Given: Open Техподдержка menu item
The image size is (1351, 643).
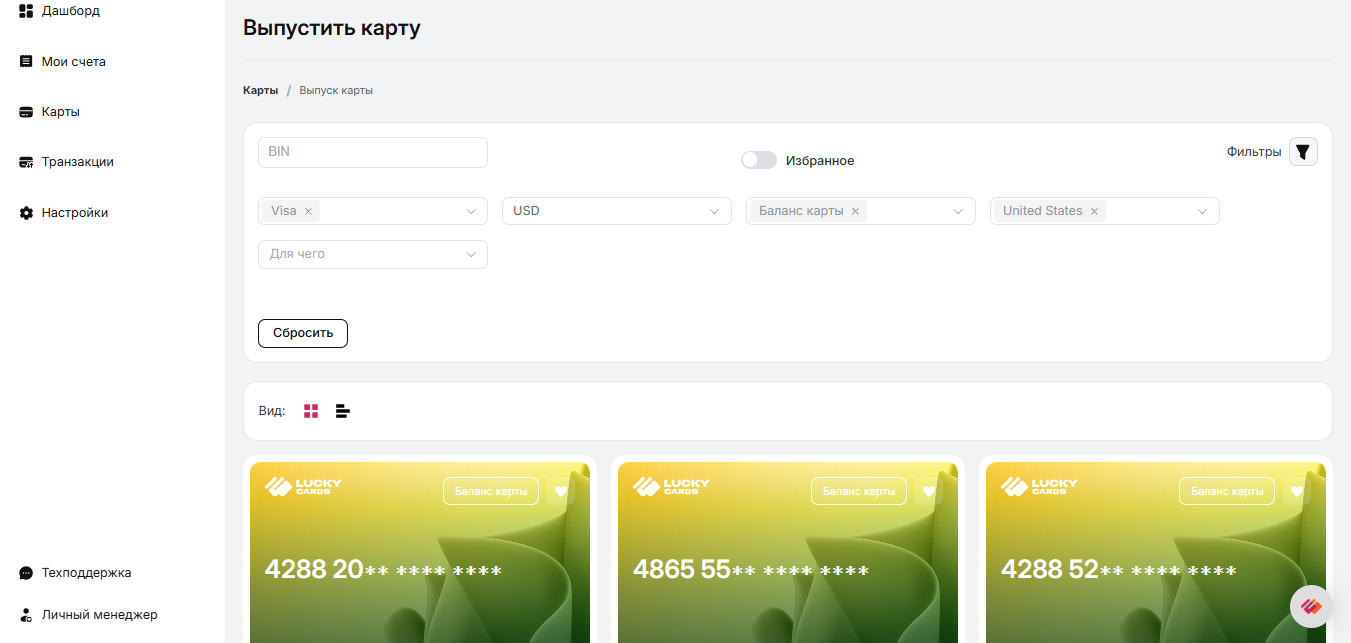Looking at the screenshot, I should click(x=86, y=573).
